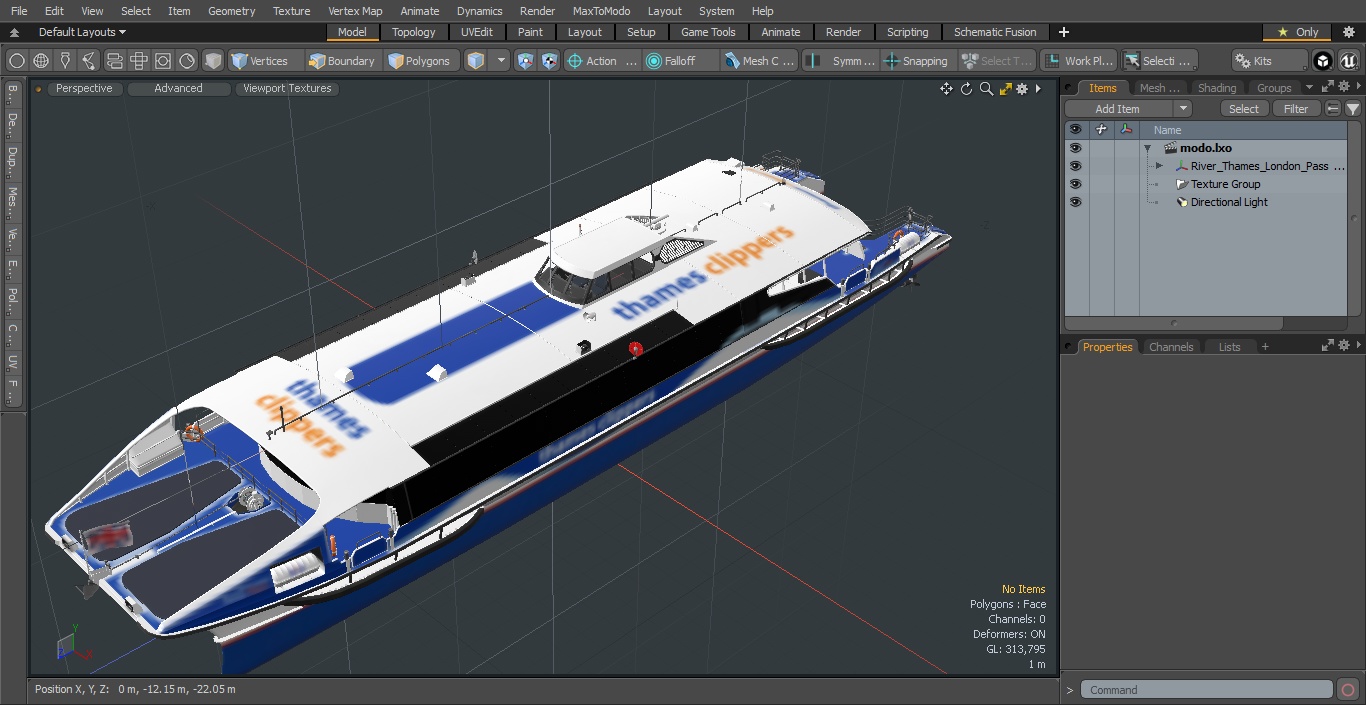Select the pen tool icon in the toolbar
The width and height of the screenshot is (1366, 705).
(65, 61)
